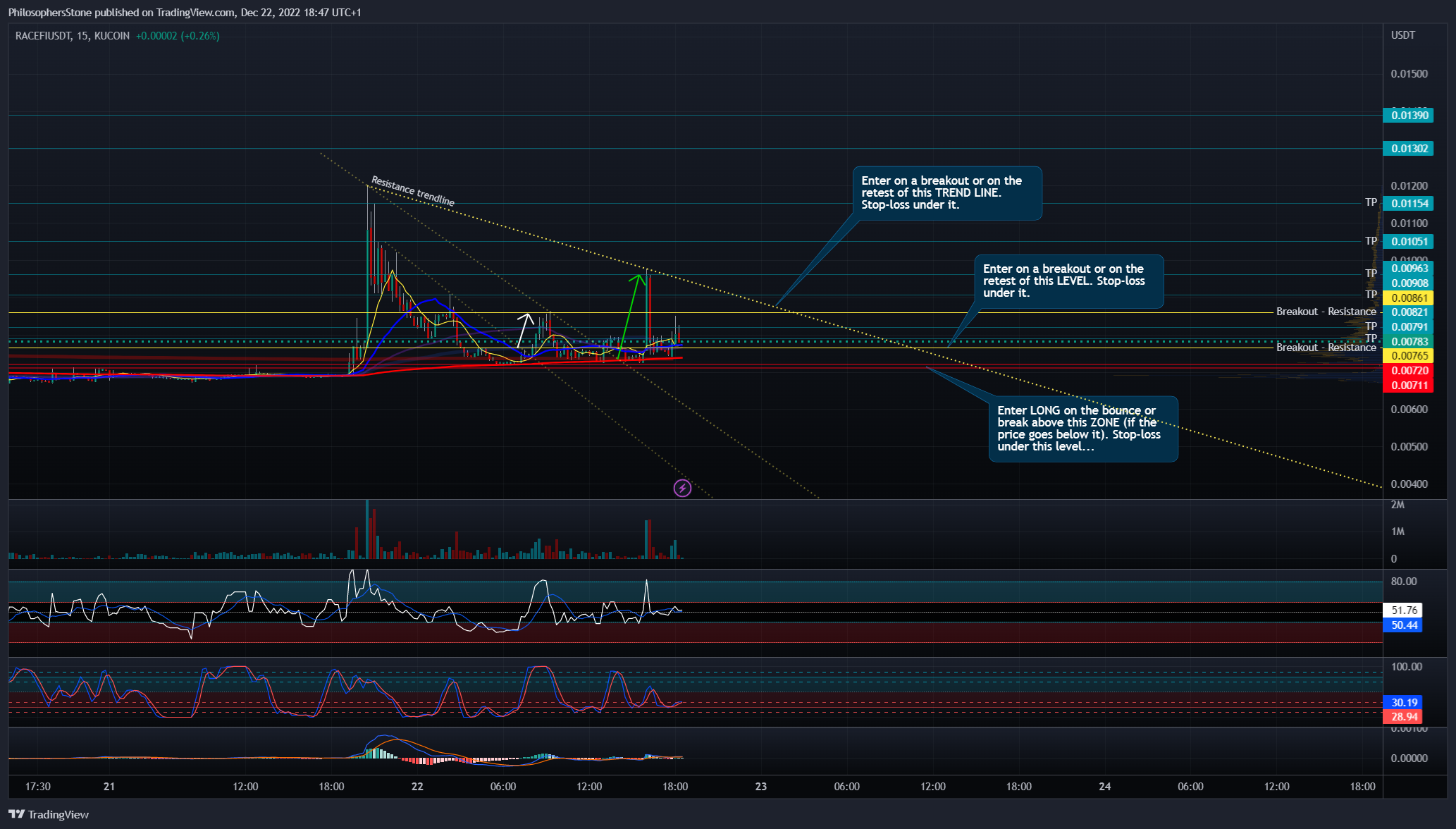Click the date 24 on the time axis
The image size is (1456, 829).
point(1105,787)
